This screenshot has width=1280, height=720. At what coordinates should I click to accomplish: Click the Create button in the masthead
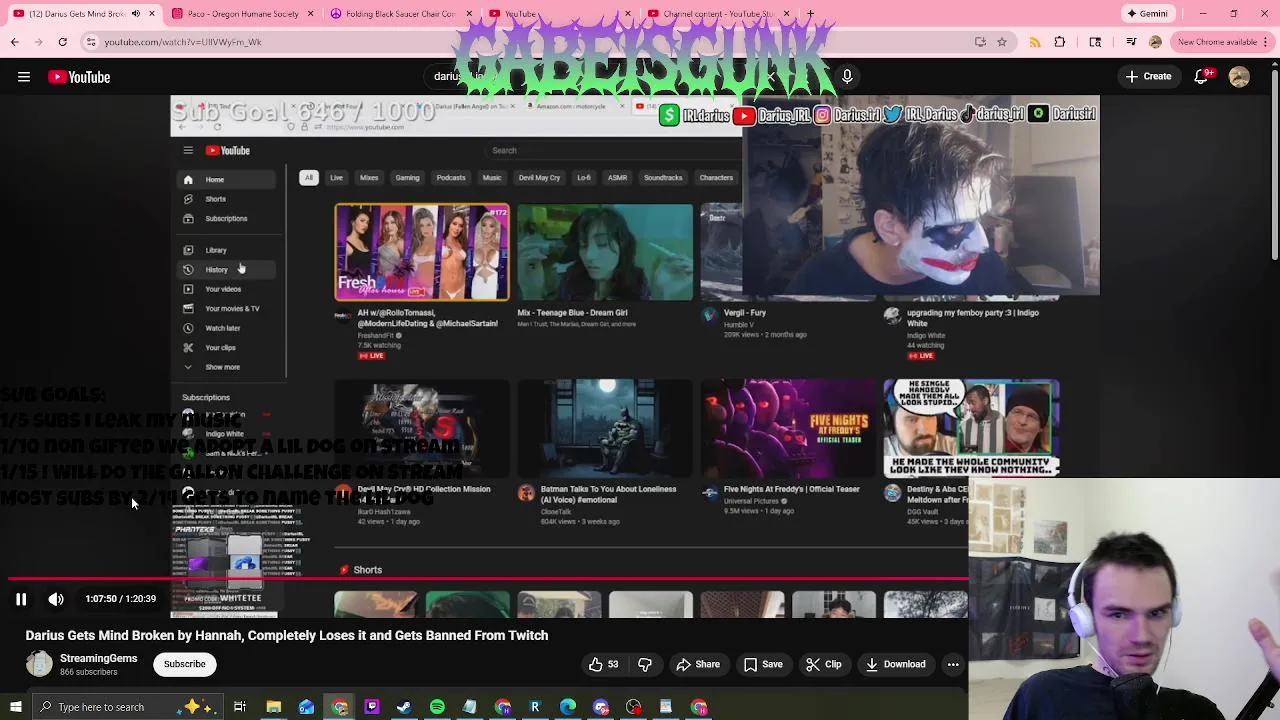1147,76
